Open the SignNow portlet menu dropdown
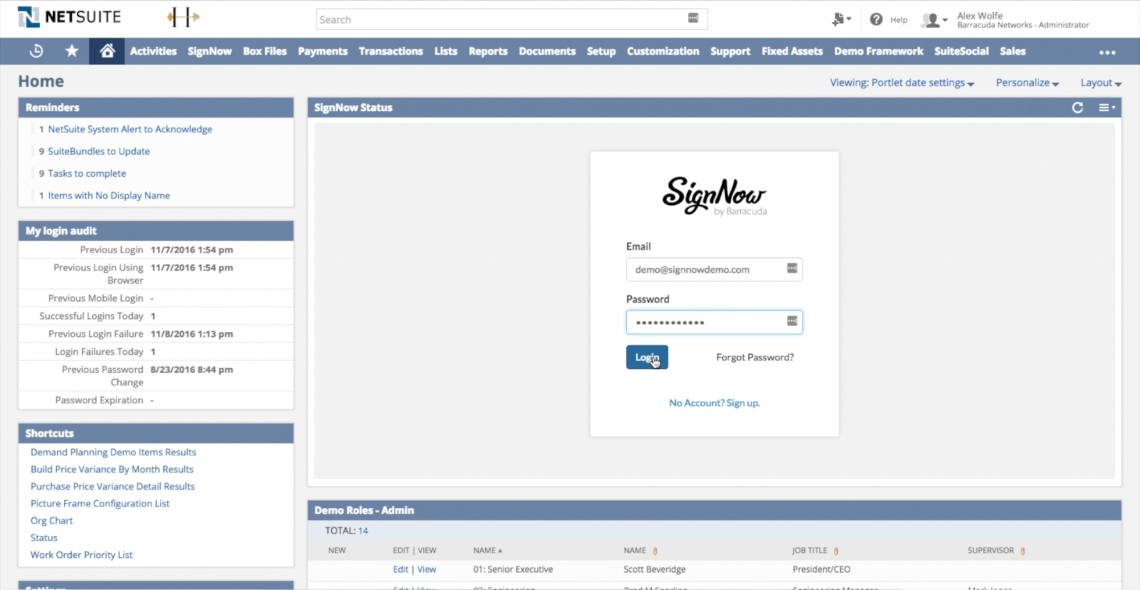Image resolution: width=1140 pixels, height=590 pixels. [1106, 107]
